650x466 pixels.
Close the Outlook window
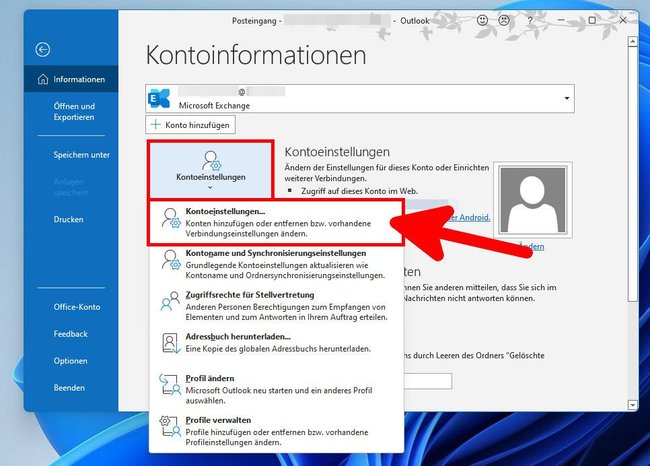point(623,20)
